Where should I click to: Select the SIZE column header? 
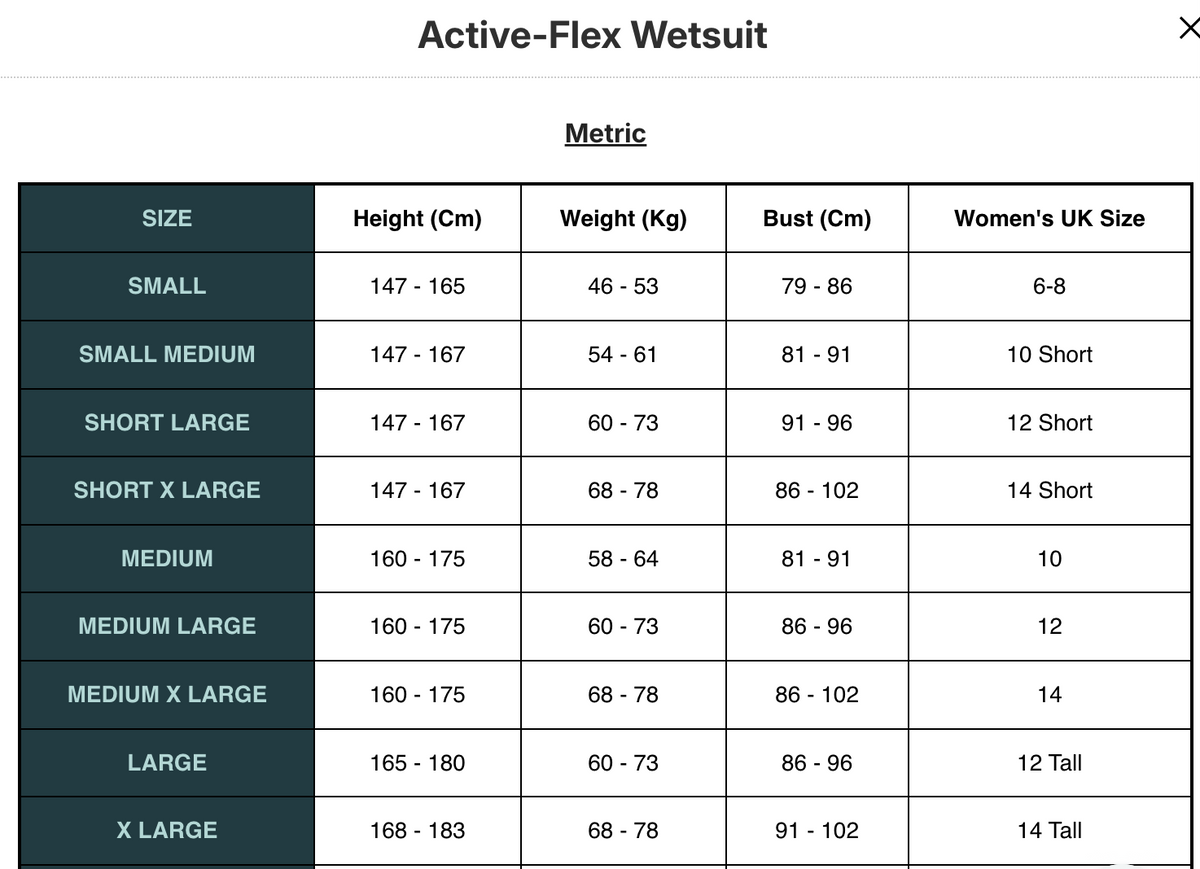point(167,218)
